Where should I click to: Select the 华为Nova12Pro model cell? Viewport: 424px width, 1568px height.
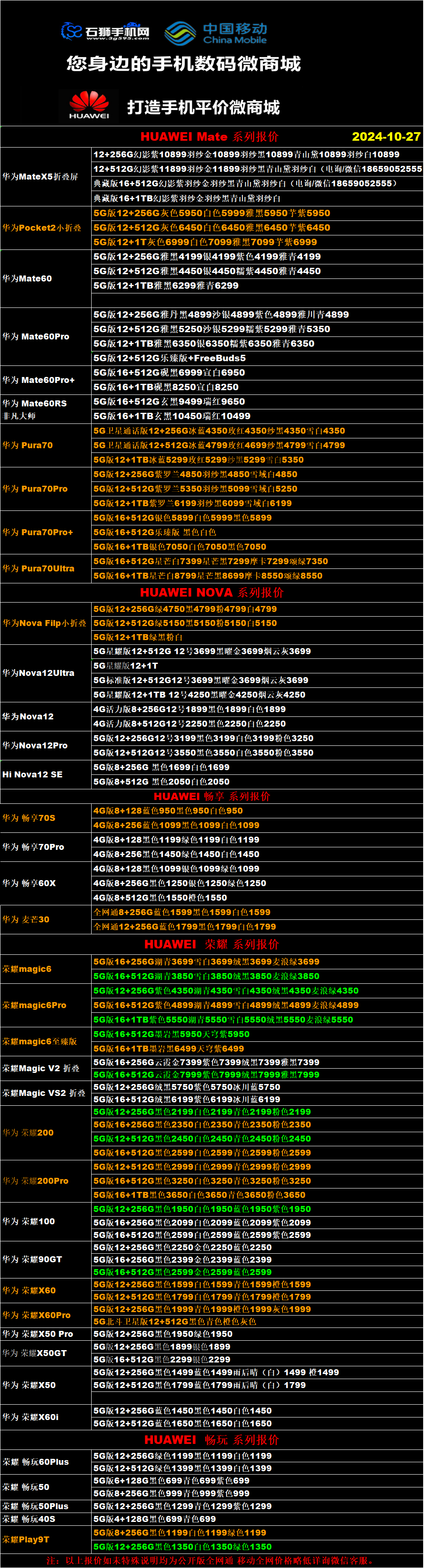pyautogui.click(x=46, y=746)
